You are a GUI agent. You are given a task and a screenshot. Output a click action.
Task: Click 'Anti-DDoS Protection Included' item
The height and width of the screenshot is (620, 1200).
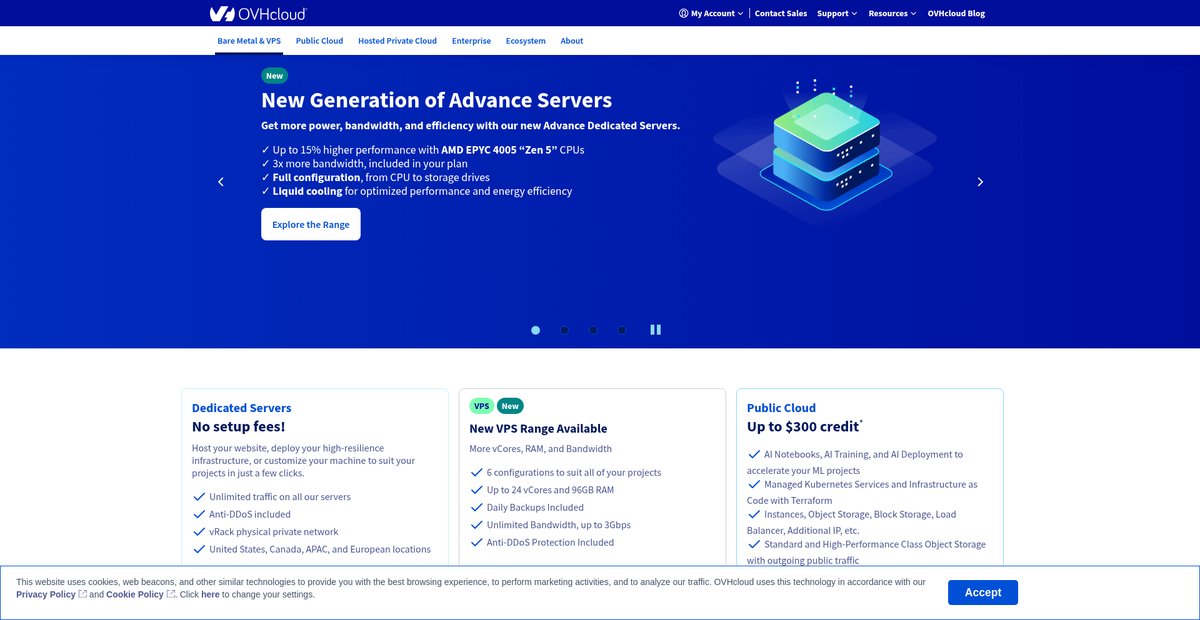(551, 542)
